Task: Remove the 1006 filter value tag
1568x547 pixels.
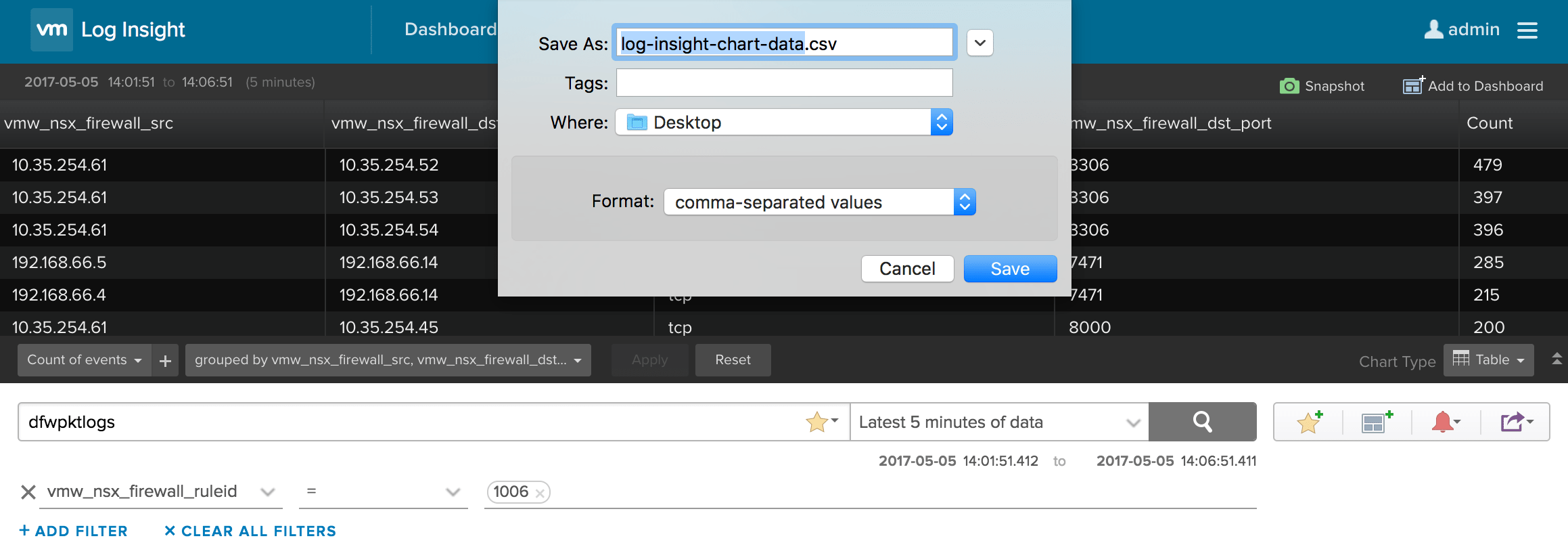Action: coord(540,494)
